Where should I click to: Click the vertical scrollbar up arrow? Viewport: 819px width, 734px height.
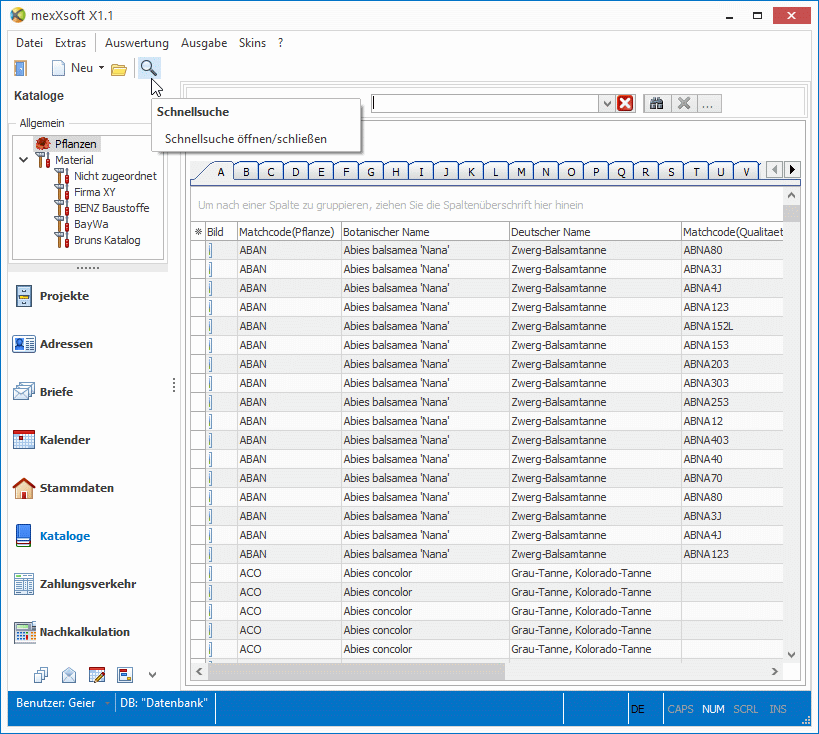tap(791, 195)
